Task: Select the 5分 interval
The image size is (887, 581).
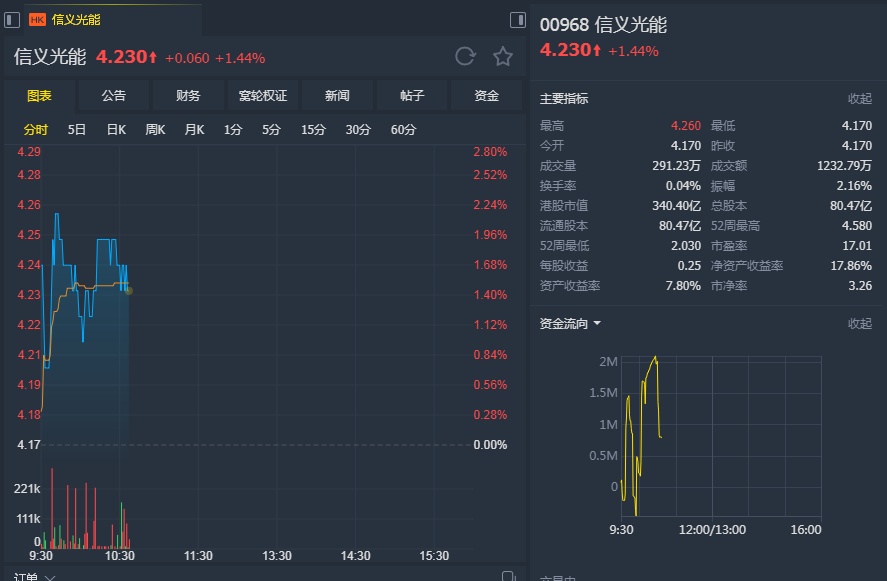Action: pyautogui.click(x=271, y=130)
